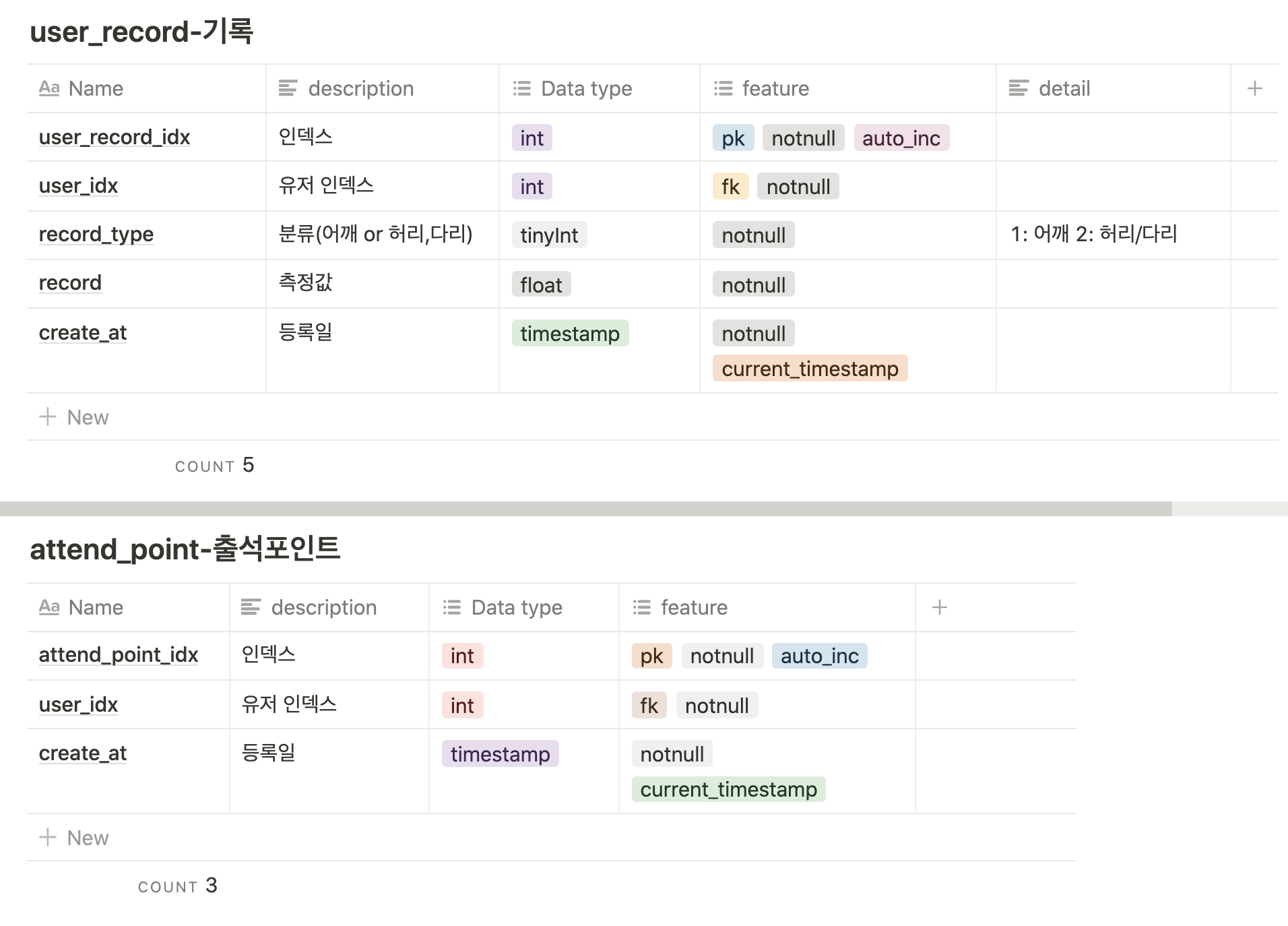
Task: Open Data type column header menu in attend_point table
Action: 524,607
